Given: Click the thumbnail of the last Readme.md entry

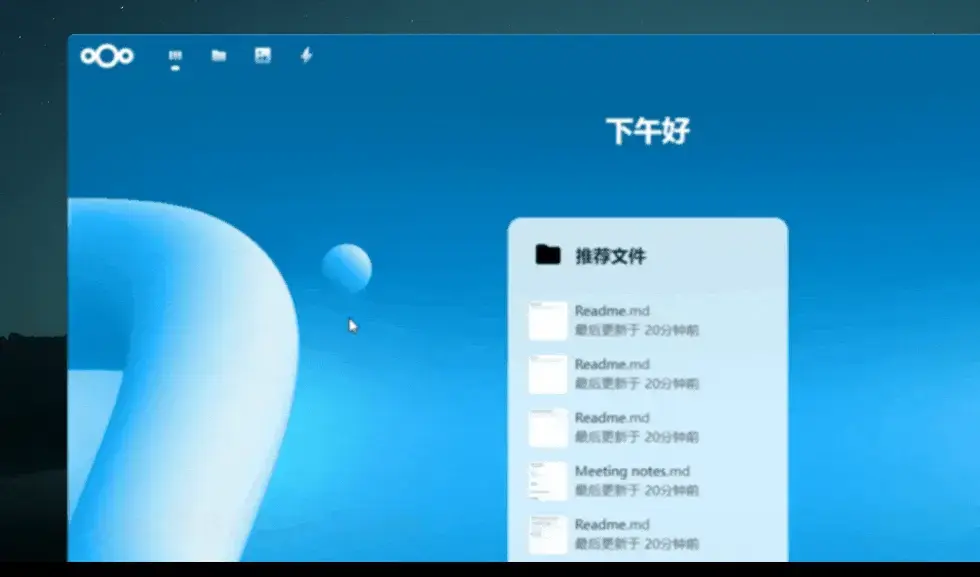Looking at the screenshot, I should (548, 534).
